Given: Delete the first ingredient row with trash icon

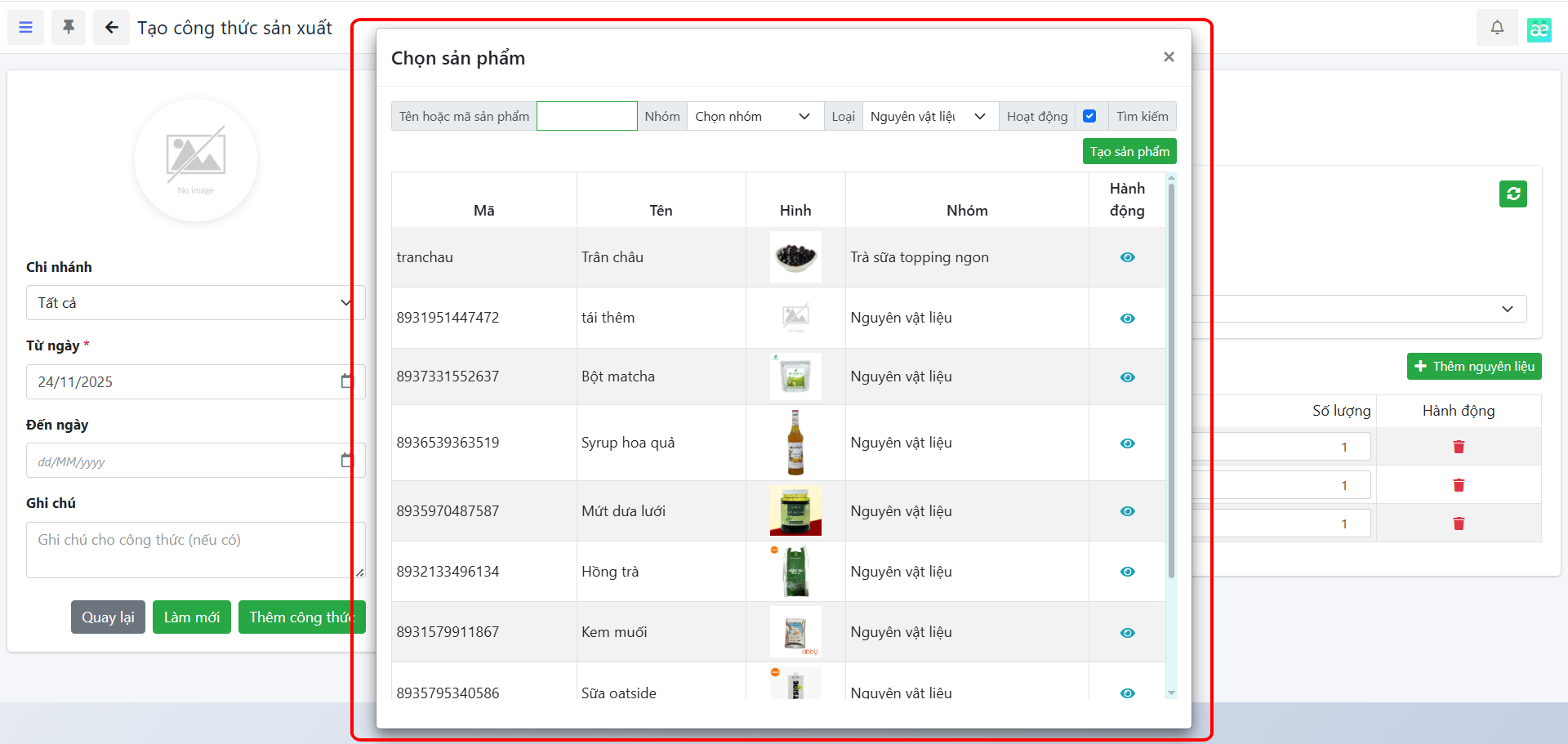Looking at the screenshot, I should coord(1458,447).
